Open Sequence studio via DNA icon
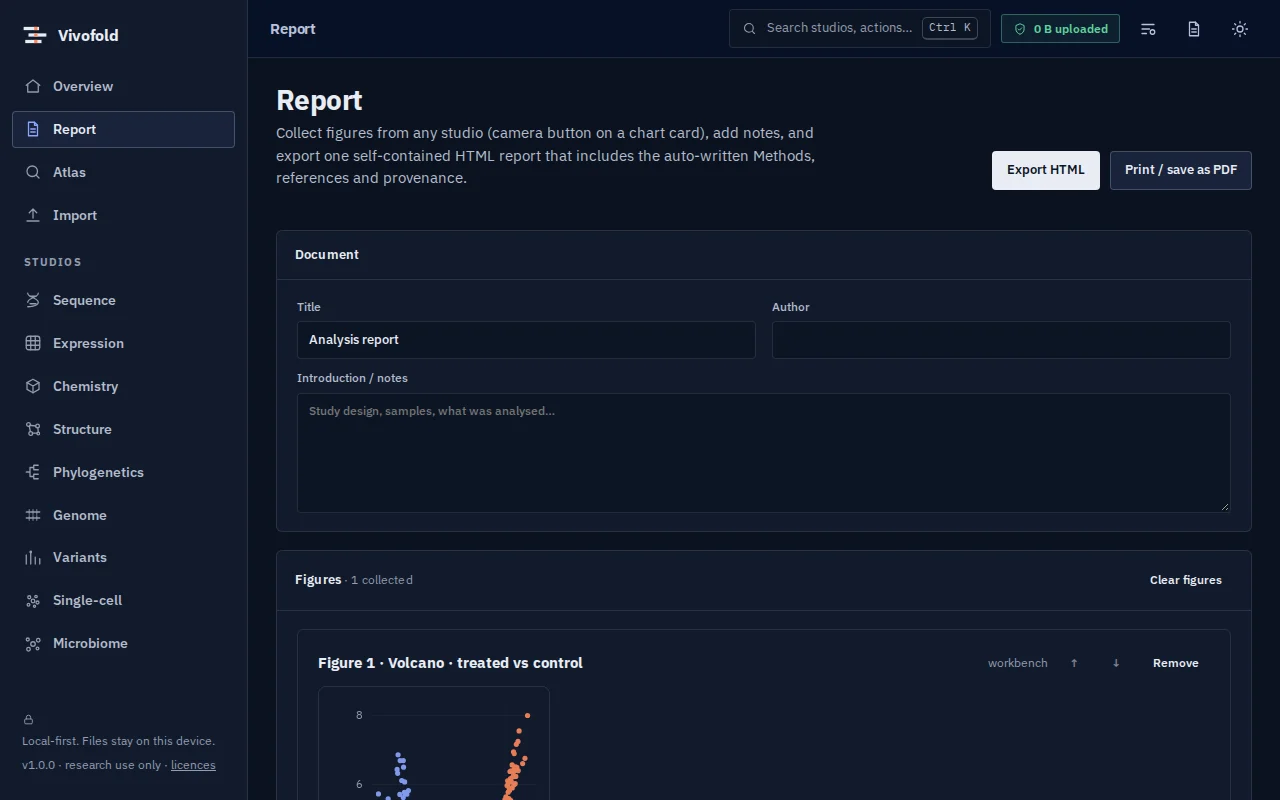This screenshot has width=1280, height=800. [x=33, y=300]
